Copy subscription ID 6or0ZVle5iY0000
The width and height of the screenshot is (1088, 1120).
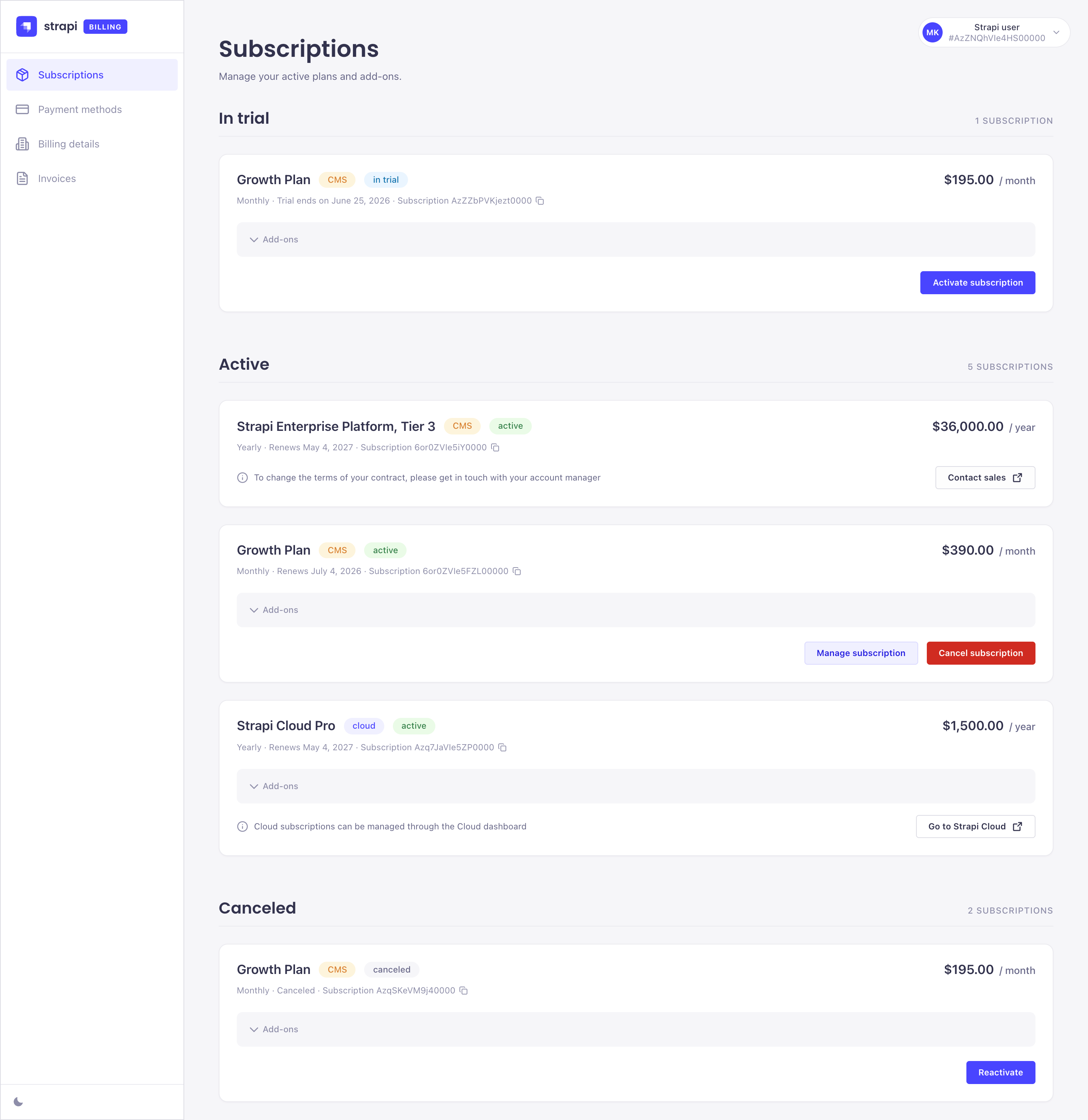[x=495, y=447]
